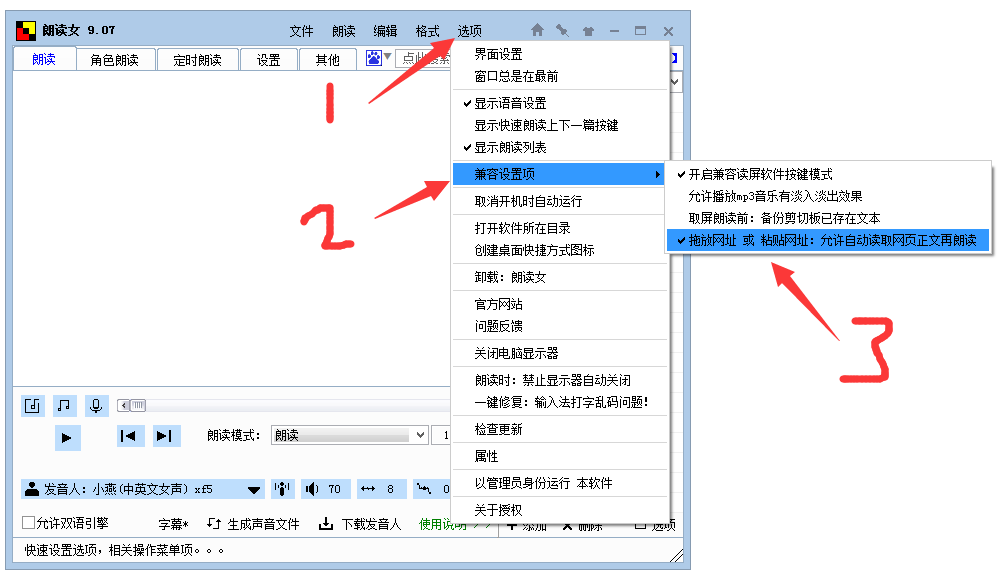
Task: Switch to the 角色朗读 tab
Action: (115, 60)
